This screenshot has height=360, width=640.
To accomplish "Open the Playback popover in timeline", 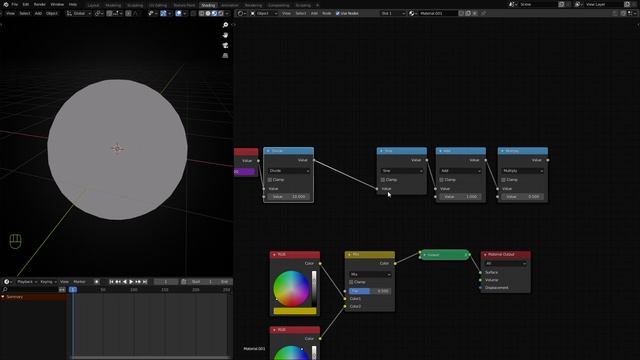I will pos(27,282).
